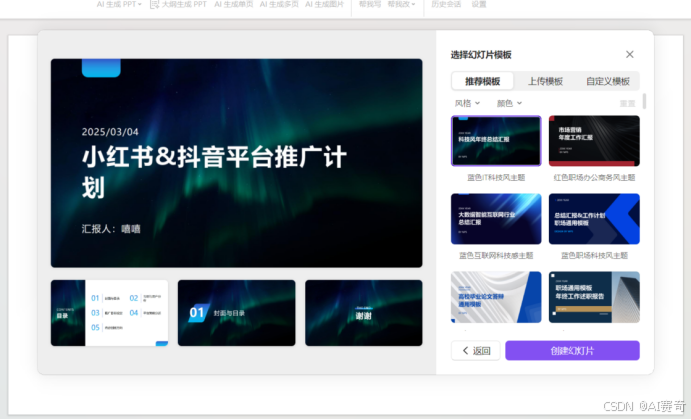Expand the 颜色 filter dropdown
Image resolution: width=691 pixels, height=420 pixels.
click(509, 103)
